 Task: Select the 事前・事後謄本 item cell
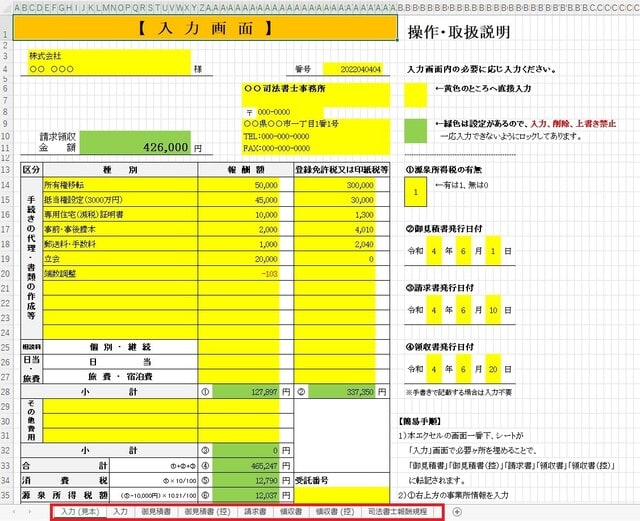pyautogui.click(x=120, y=229)
